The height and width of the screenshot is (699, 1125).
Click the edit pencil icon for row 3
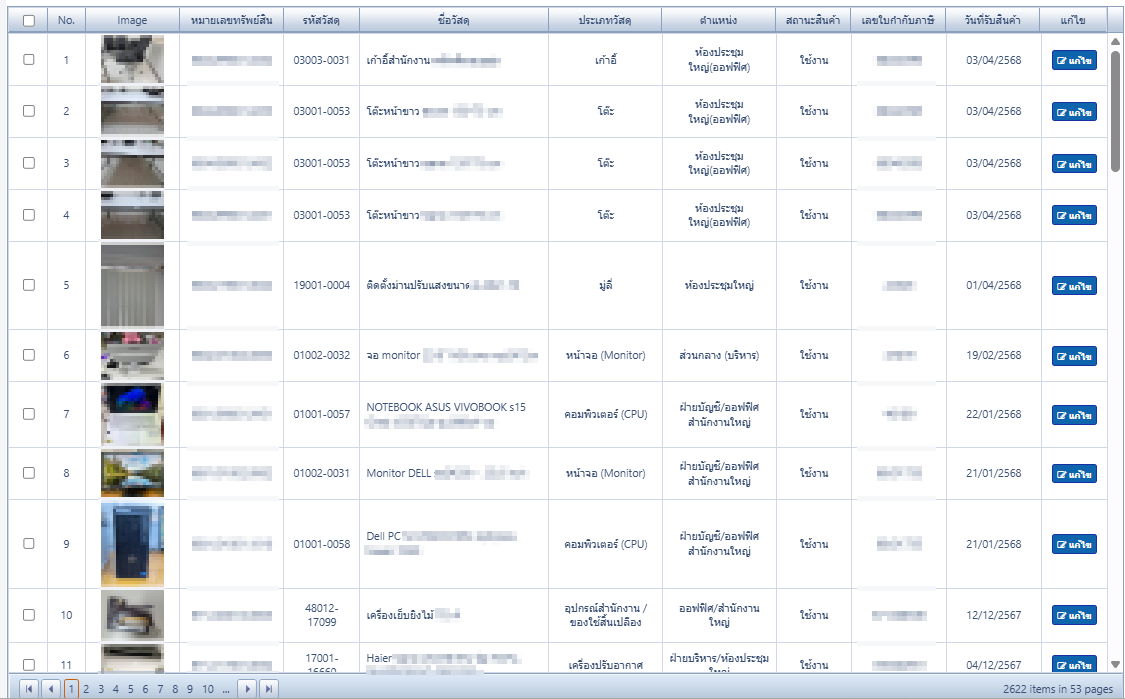(1061, 162)
